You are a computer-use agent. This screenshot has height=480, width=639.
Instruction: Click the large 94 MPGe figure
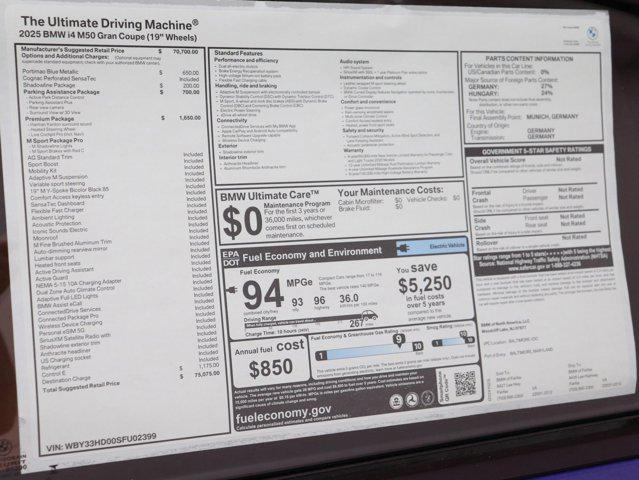(x=263, y=293)
